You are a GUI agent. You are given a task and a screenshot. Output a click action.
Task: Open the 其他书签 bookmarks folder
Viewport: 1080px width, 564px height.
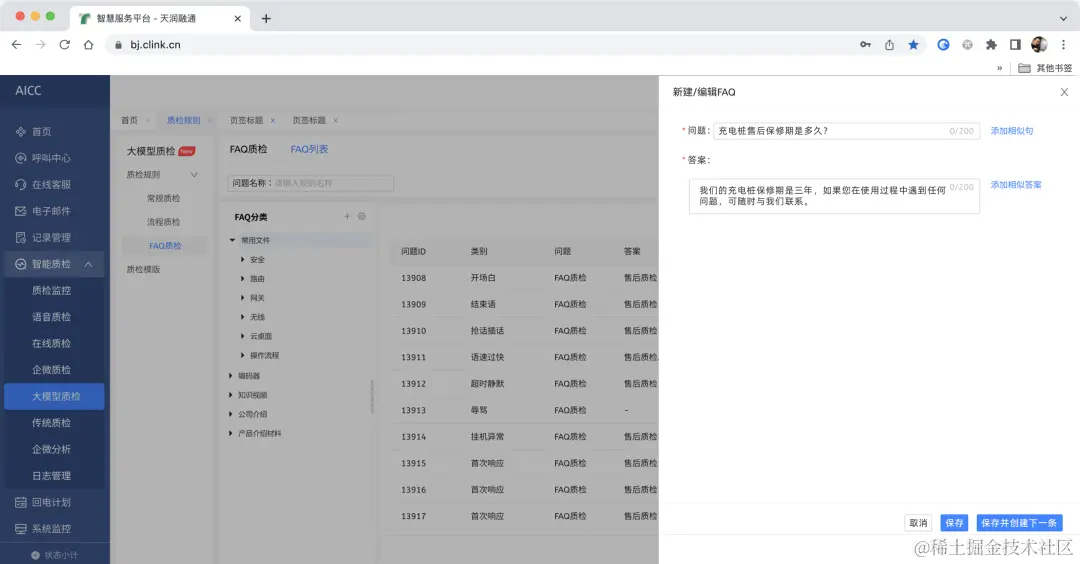[x=1046, y=67]
